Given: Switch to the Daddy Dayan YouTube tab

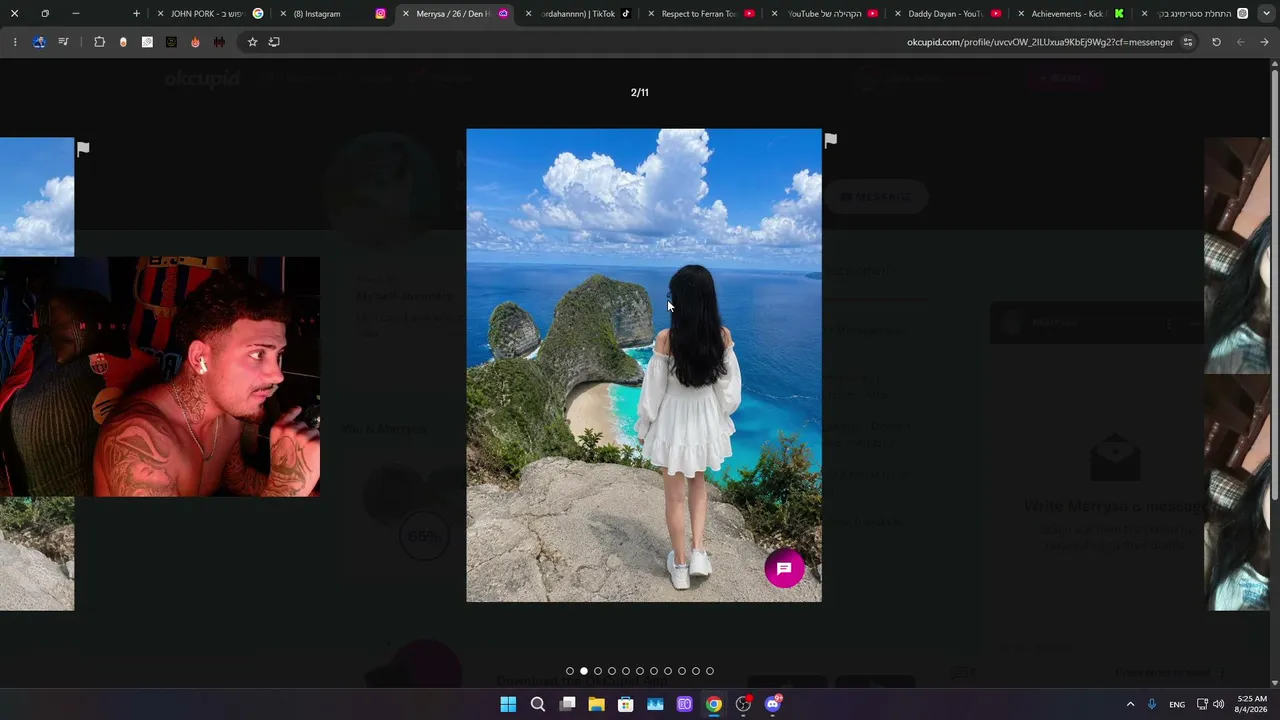Looking at the screenshot, I should 946,14.
